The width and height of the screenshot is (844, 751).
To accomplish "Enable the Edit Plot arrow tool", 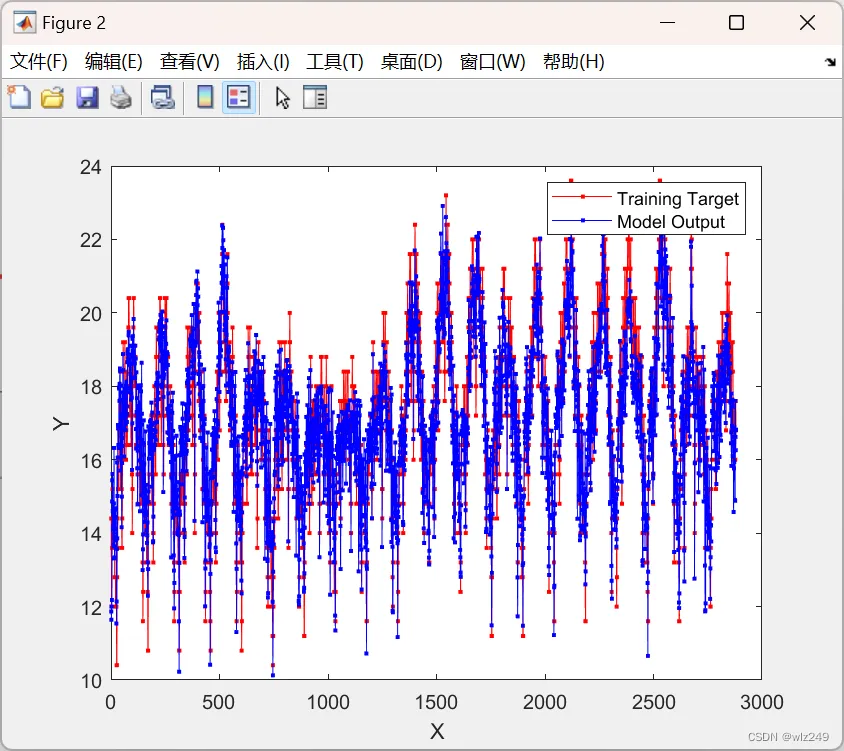I will click(x=283, y=97).
